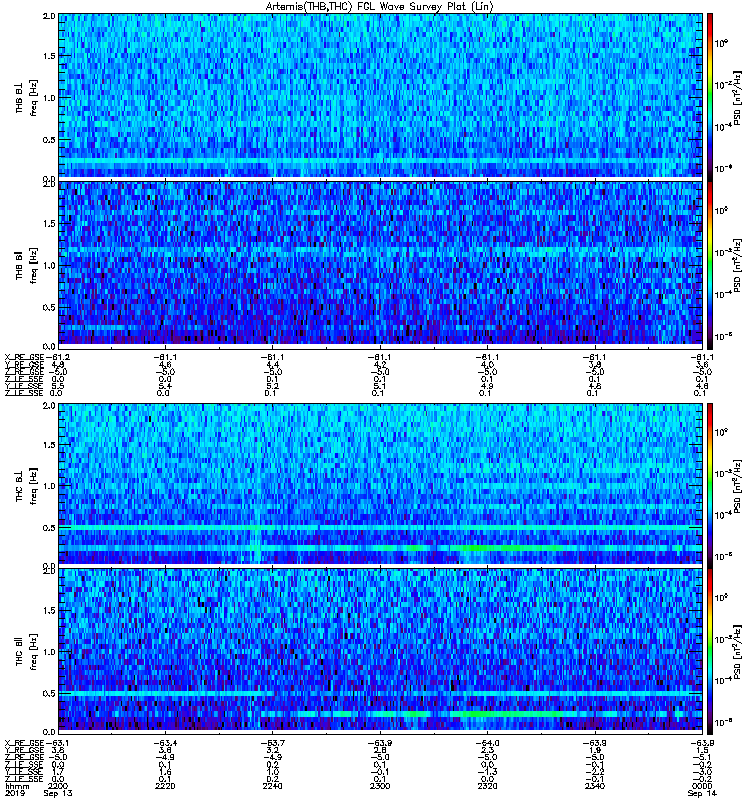This screenshot has width=750, height=800.
Task: Click the THB B-parallel freq axis label
Action: tap(27, 264)
